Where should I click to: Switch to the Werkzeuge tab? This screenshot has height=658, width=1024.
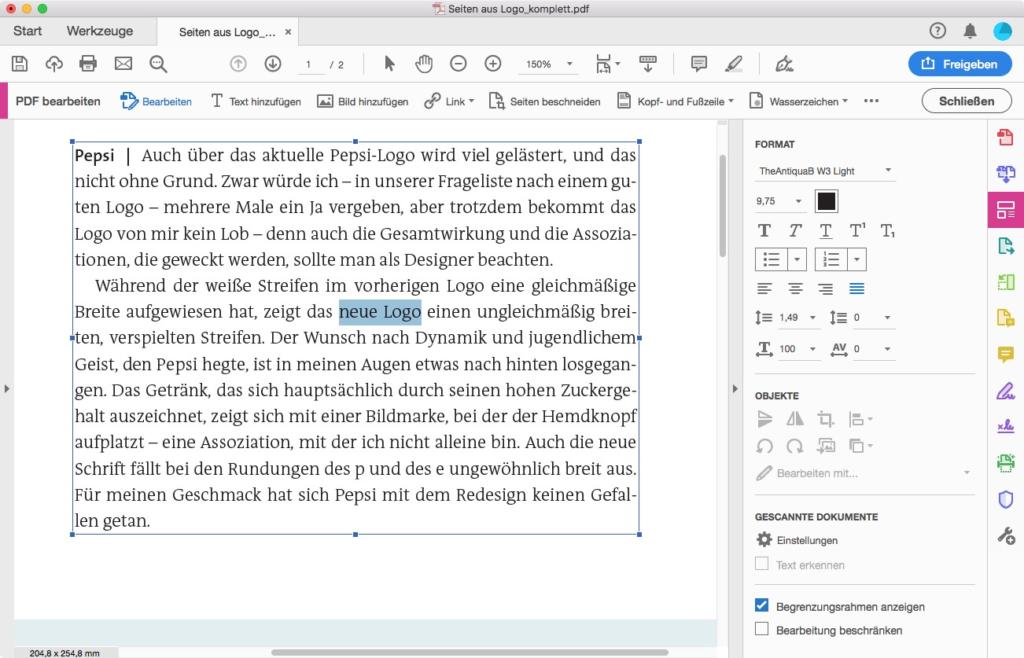tap(99, 31)
